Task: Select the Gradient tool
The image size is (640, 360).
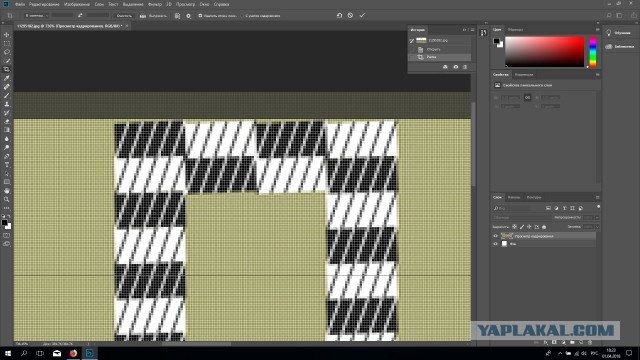Action: tap(7, 130)
